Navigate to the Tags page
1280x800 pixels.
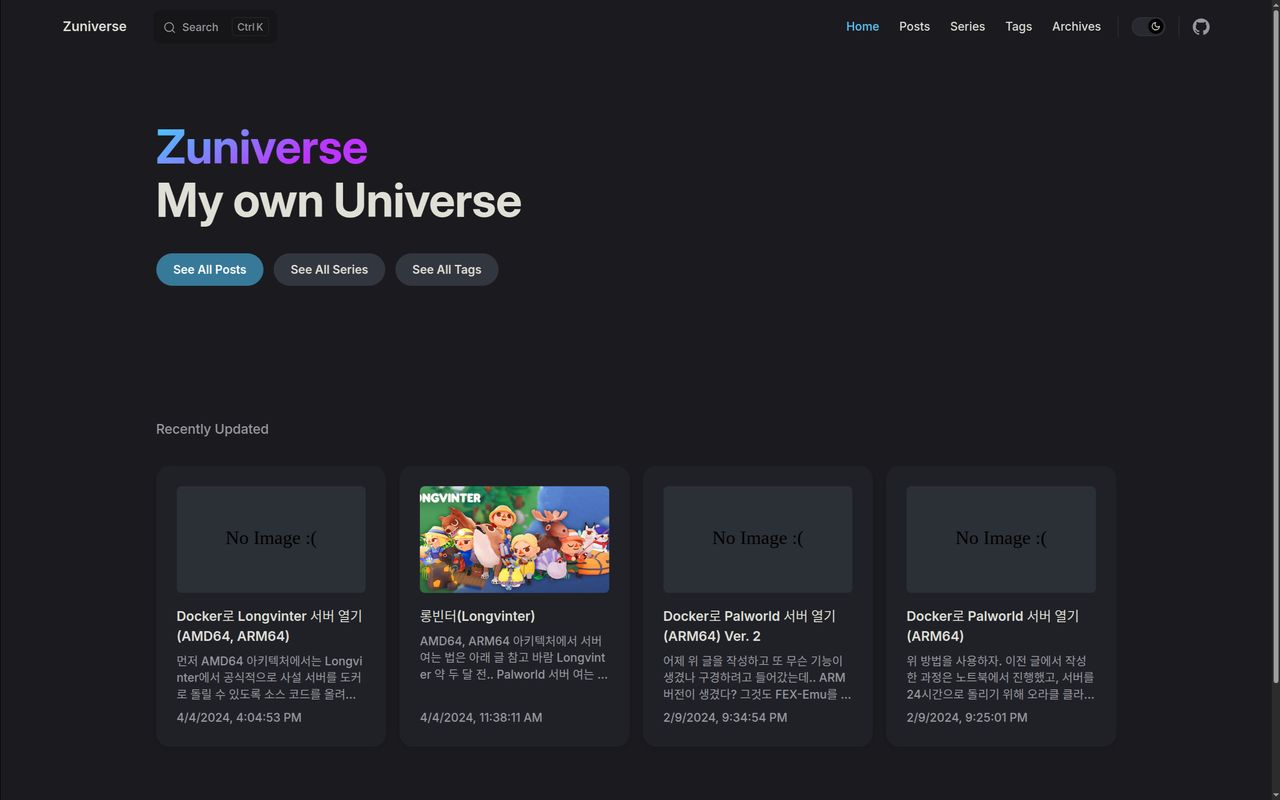click(x=1018, y=27)
